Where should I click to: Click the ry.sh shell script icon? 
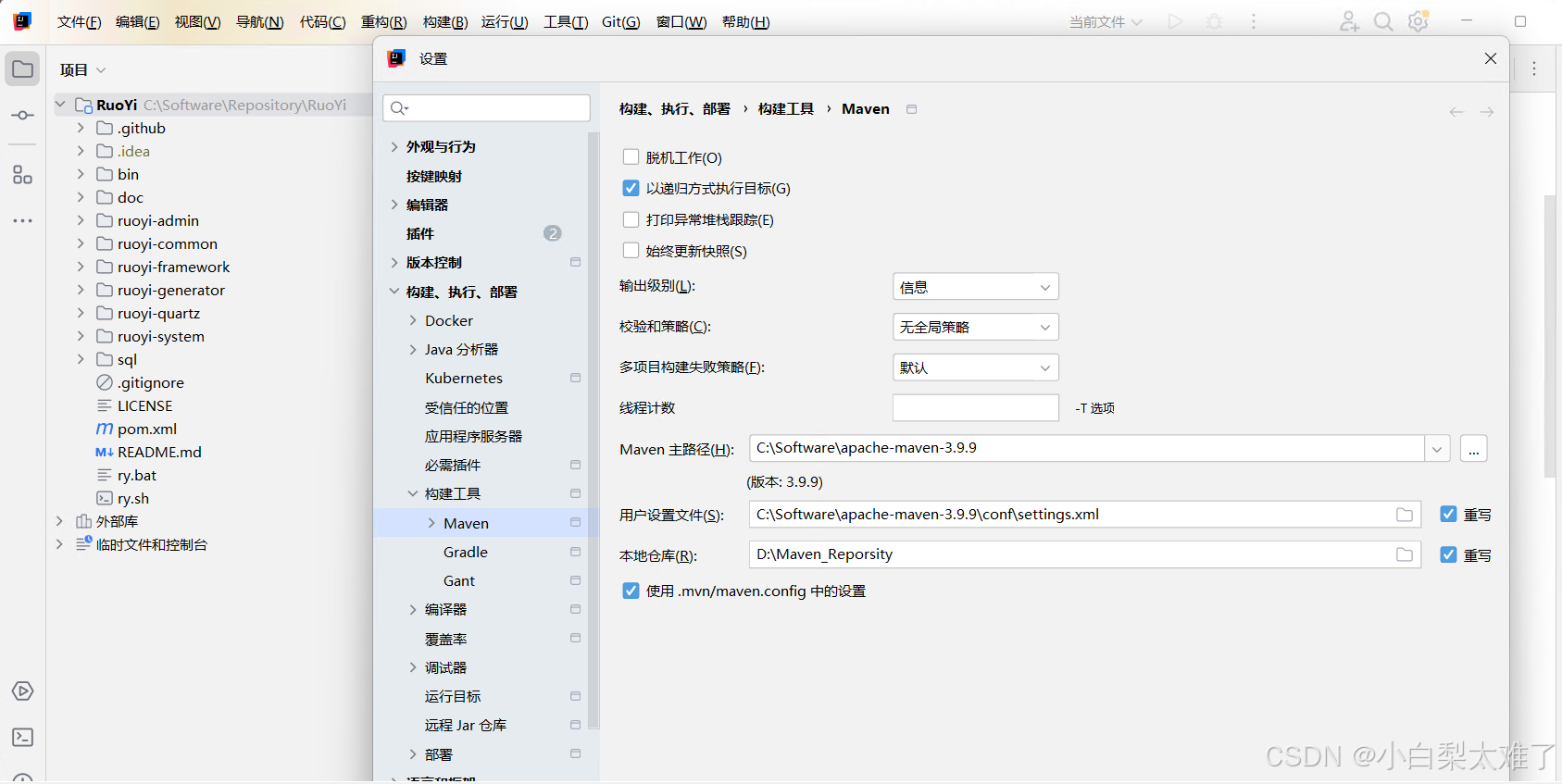click(105, 498)
